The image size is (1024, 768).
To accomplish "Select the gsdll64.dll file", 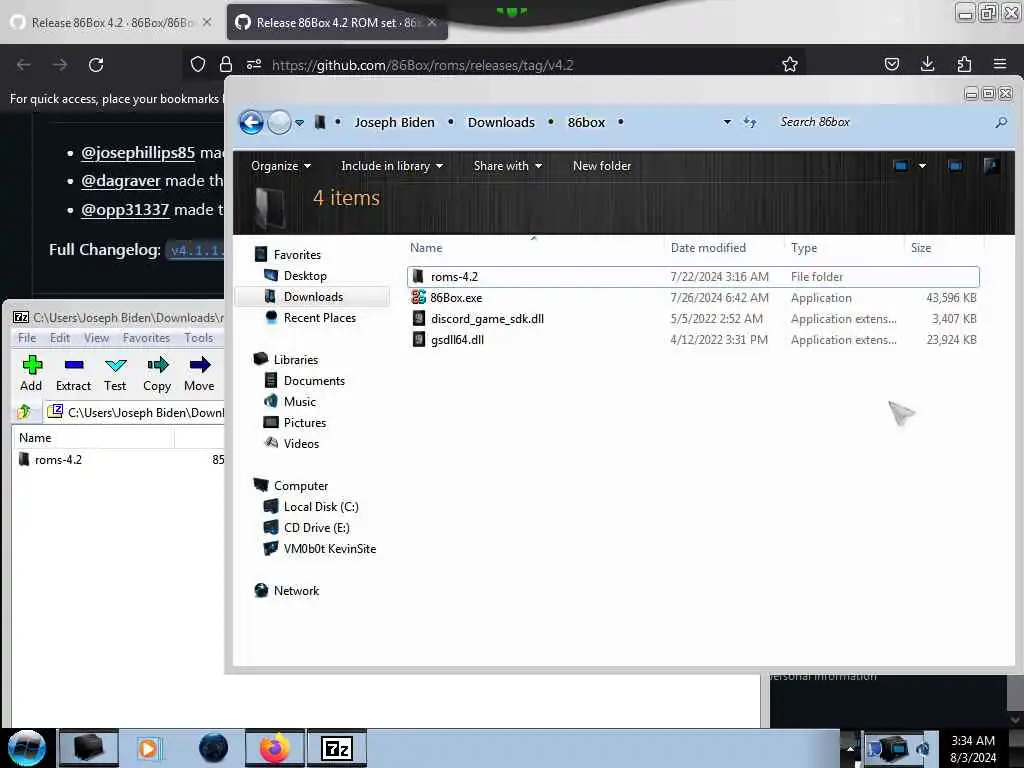I will point(693,340).
